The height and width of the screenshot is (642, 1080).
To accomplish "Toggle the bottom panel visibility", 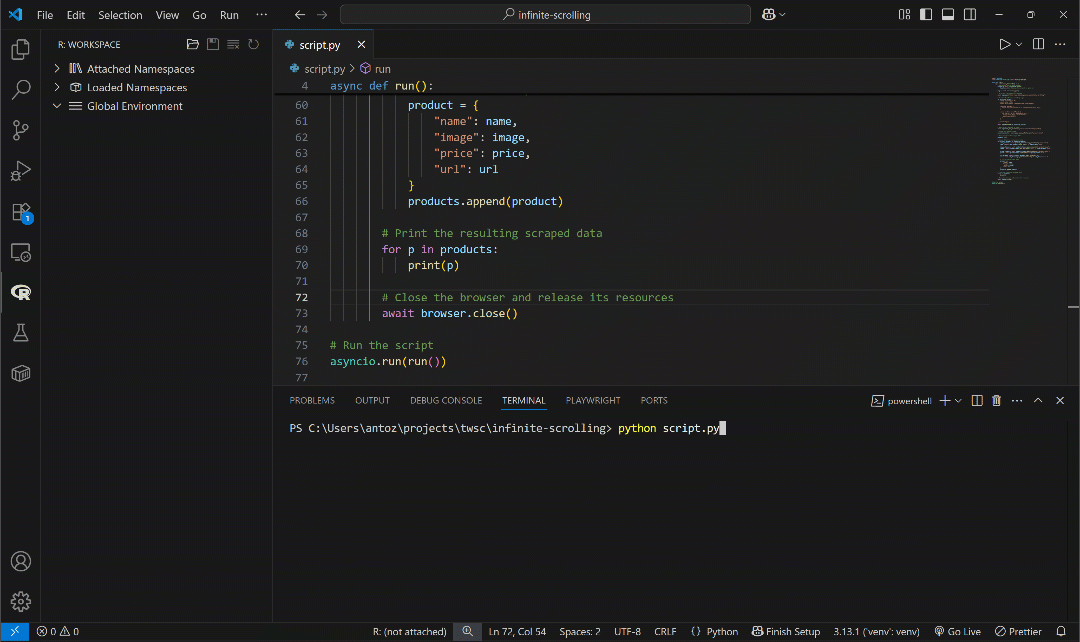I will [947, 15].
